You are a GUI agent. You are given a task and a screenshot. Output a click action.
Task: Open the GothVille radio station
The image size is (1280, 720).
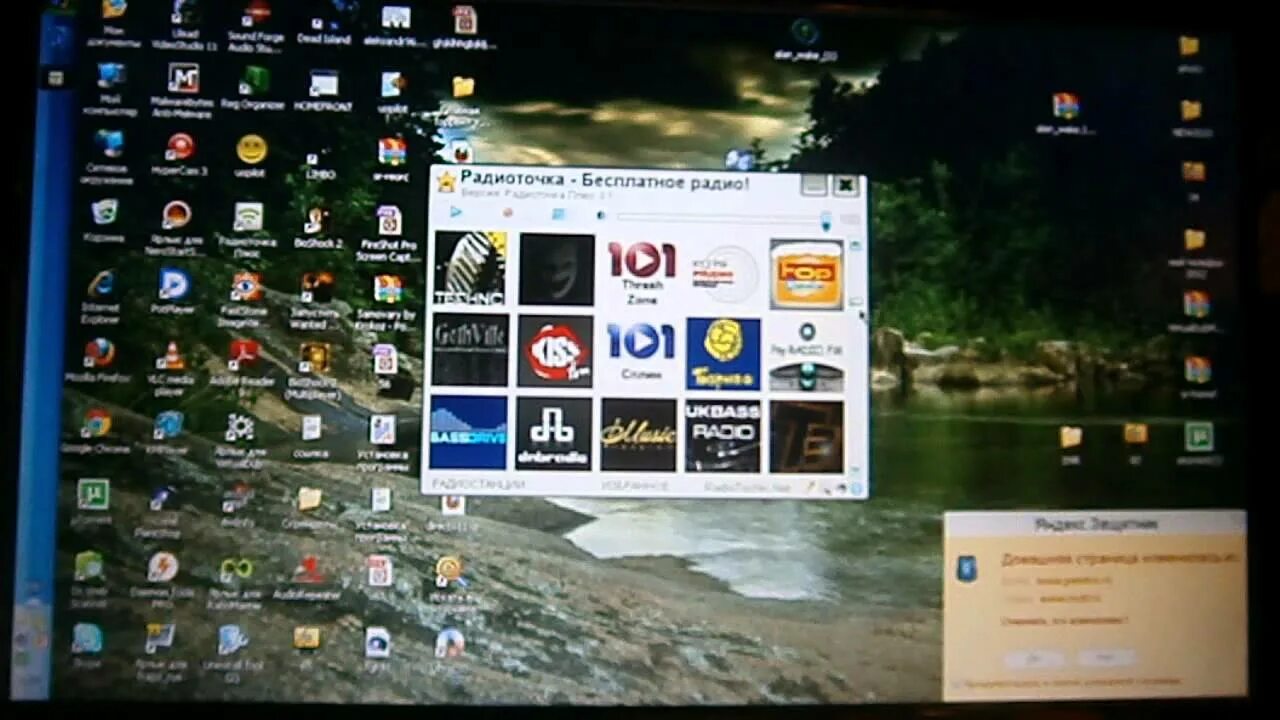(470, 350)
